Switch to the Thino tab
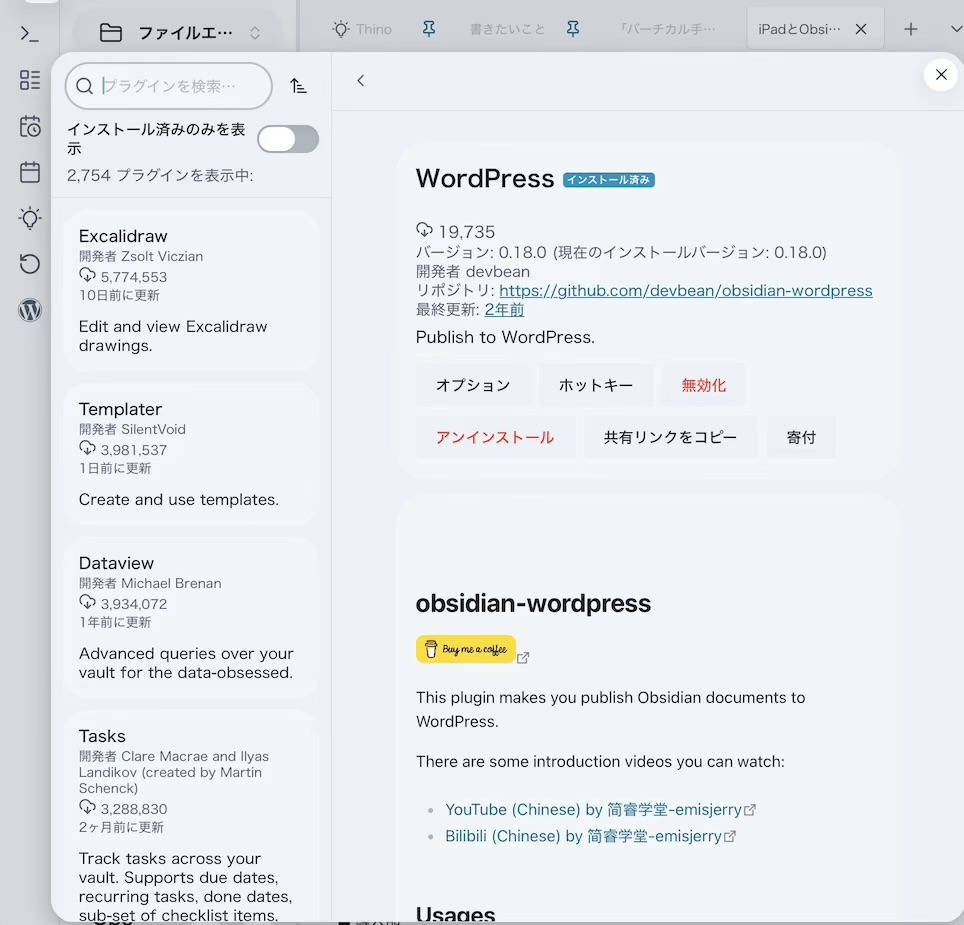Image resolution: width=964 pixels, height=925 pixels. tap(362, 29)
